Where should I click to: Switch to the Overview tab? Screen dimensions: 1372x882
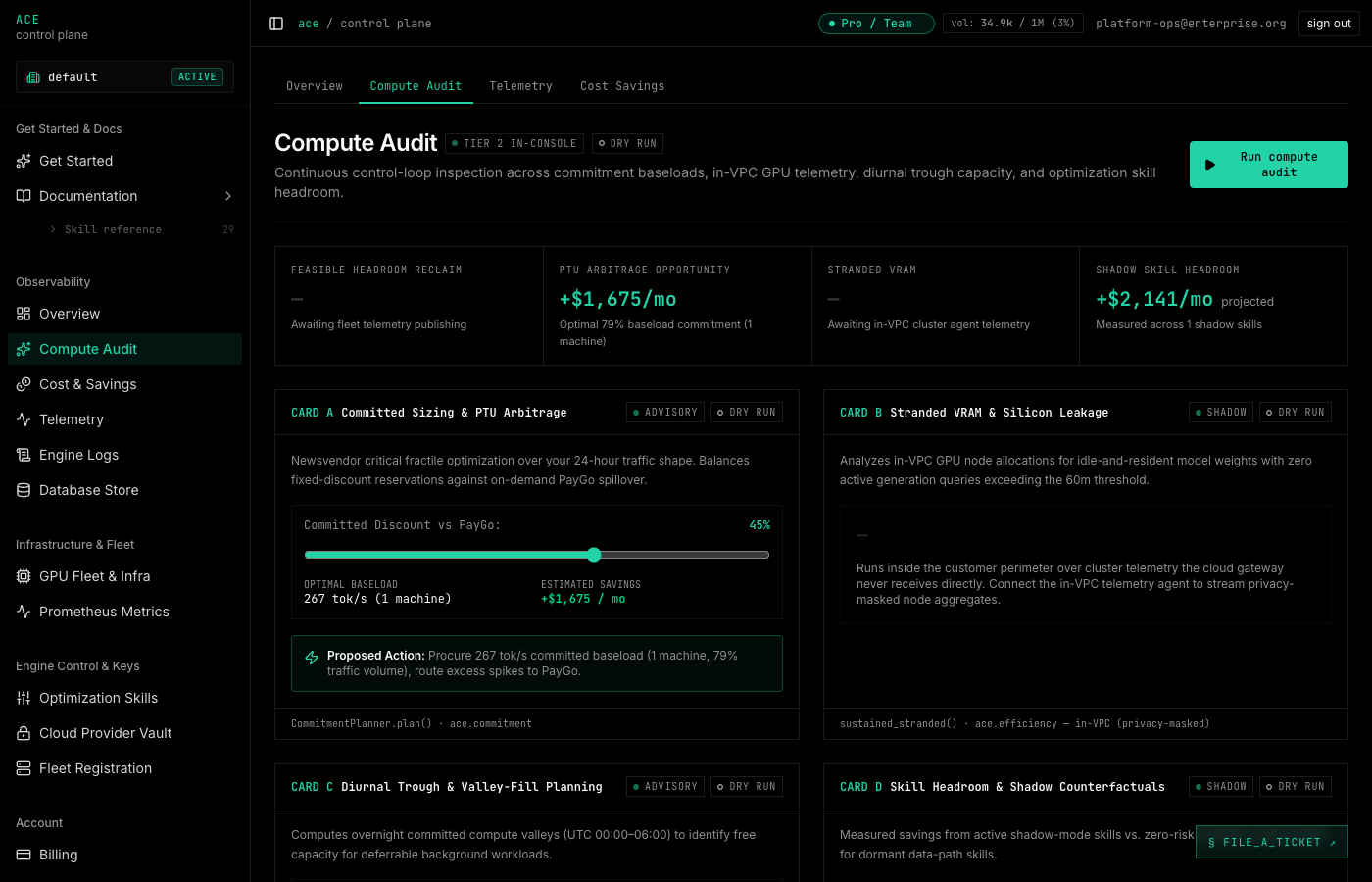pyautogui.click(x=315, y=86)
